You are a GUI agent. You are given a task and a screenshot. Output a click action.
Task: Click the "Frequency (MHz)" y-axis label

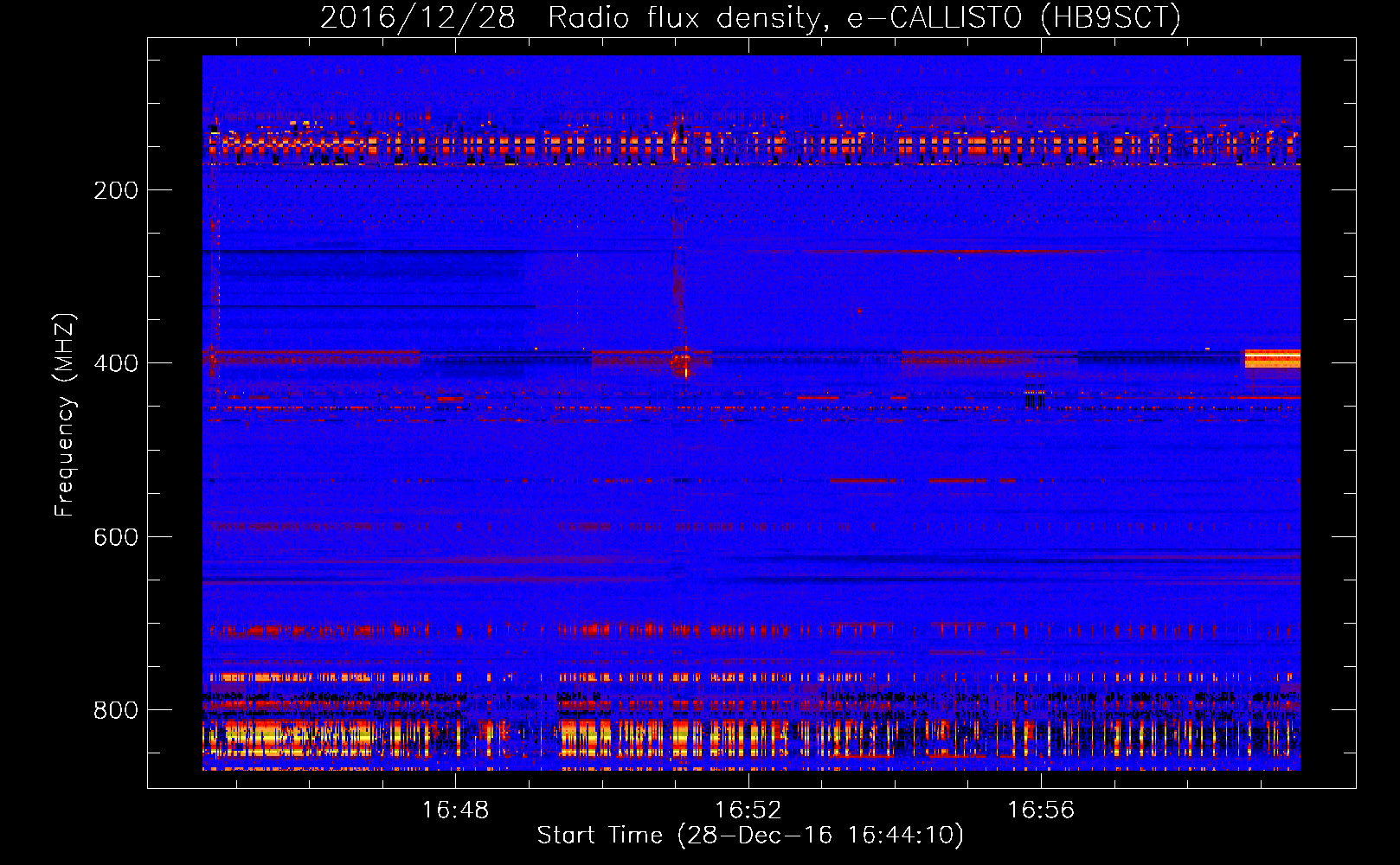coord(65,415)
